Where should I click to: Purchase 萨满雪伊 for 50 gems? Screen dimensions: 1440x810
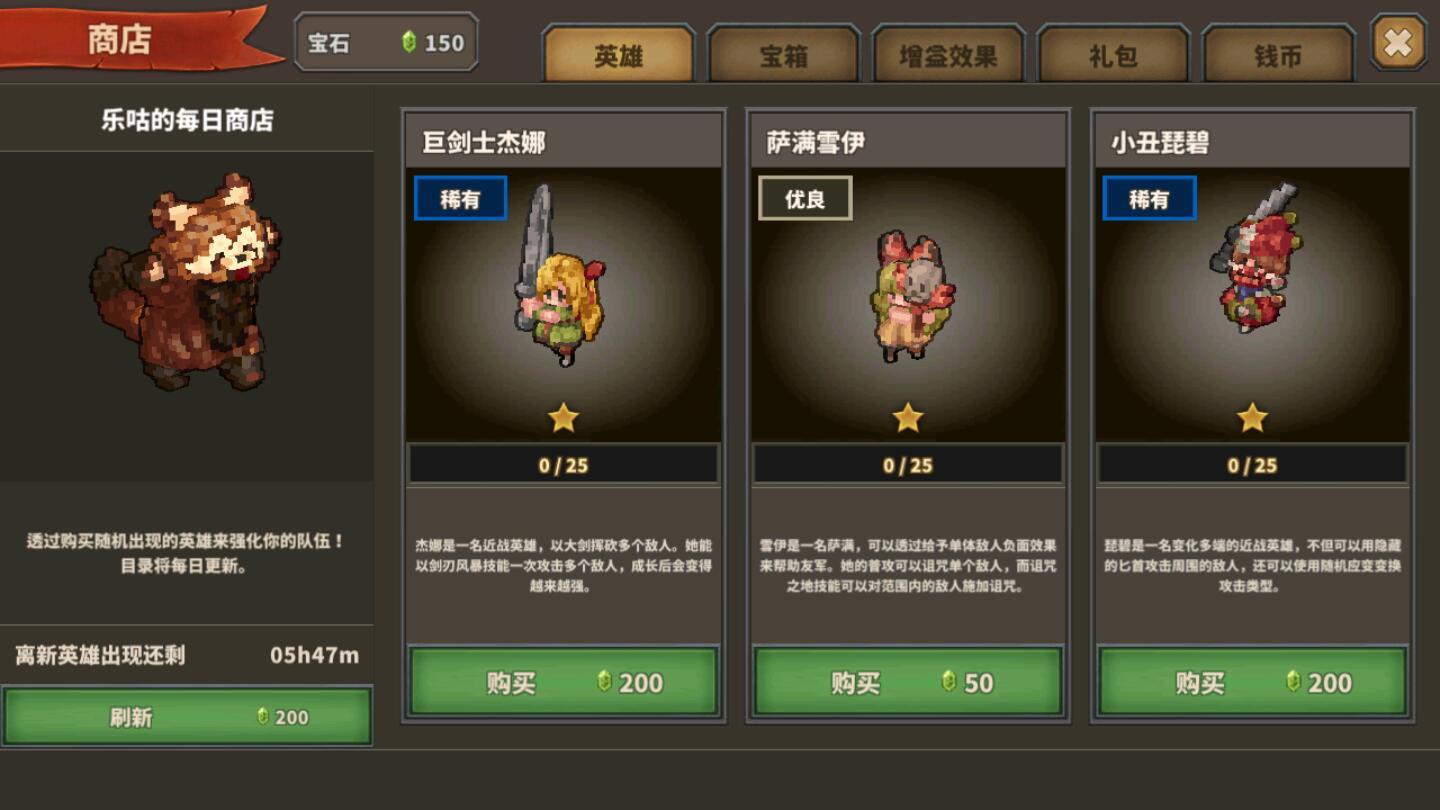907,682
